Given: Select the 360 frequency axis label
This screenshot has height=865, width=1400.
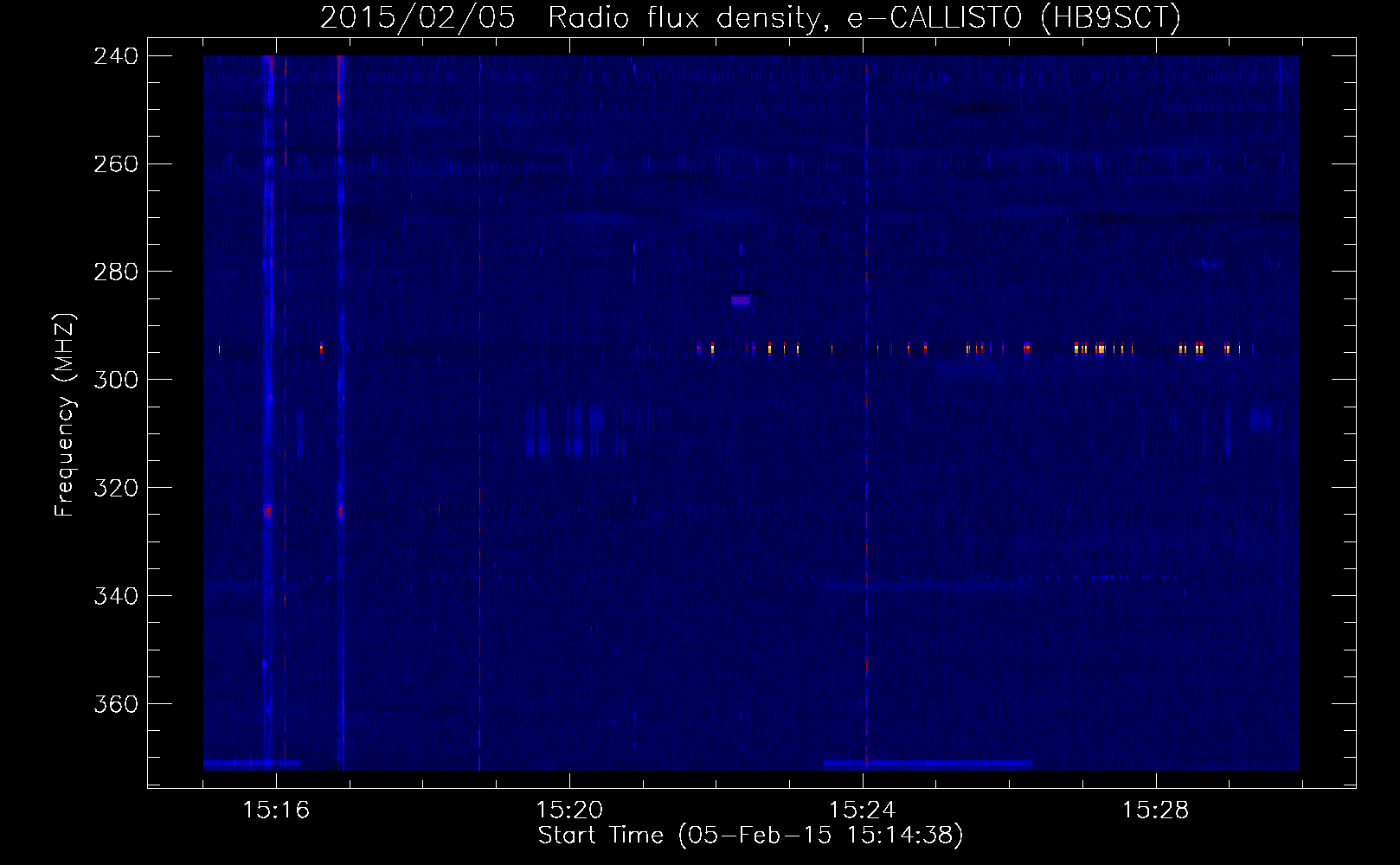Looking at the screenshot, I should coord(115,705).
